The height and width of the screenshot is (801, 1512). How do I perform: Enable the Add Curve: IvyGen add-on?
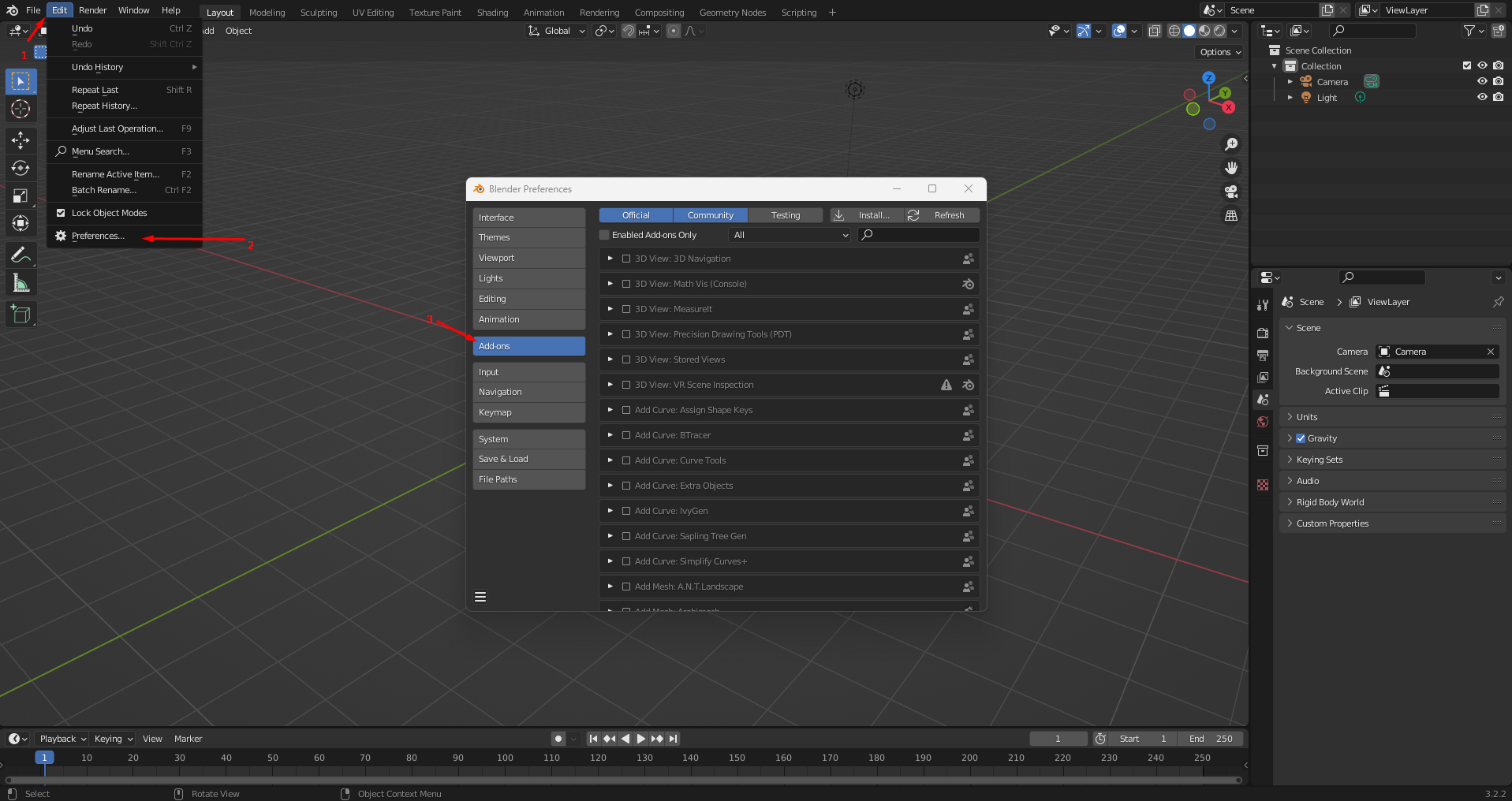click(626, 511)
